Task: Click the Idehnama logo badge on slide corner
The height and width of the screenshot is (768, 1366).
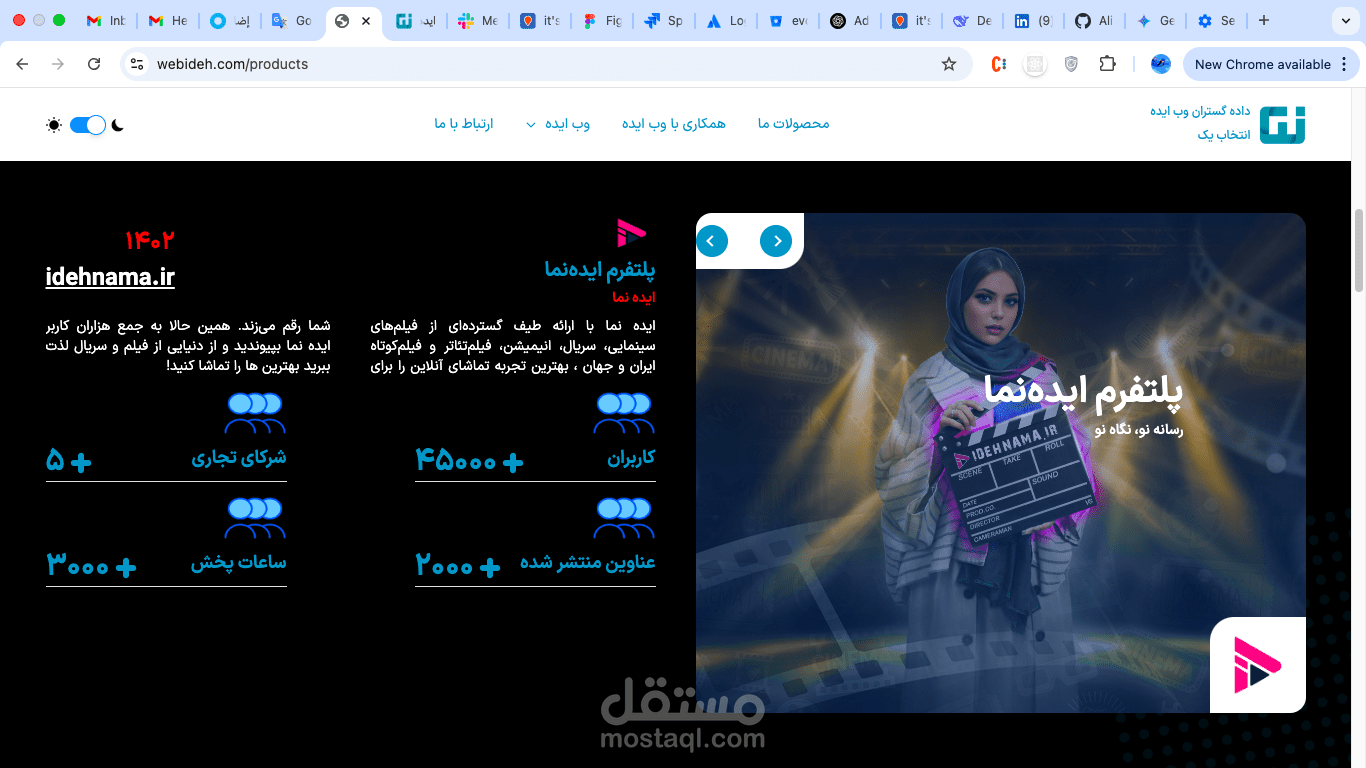Action: 1258,665
